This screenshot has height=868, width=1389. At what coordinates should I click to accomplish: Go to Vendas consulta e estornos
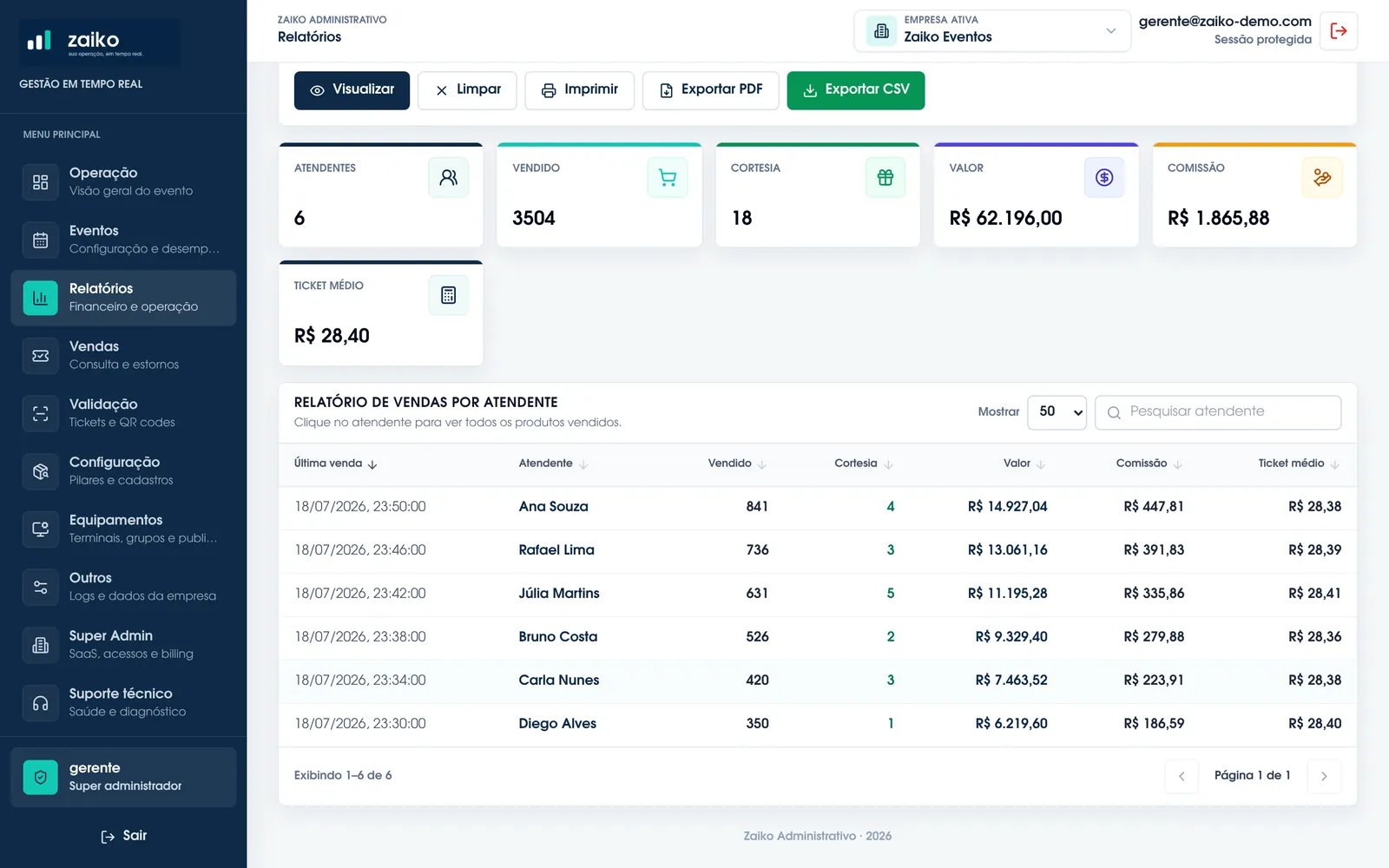pos(123,356)
